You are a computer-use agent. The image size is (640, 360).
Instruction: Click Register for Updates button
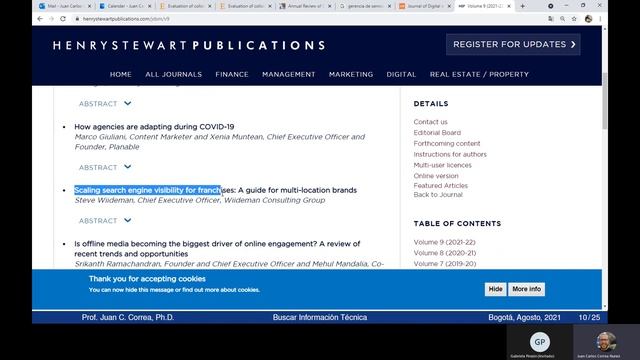pyautogui.click(x=513, y=44)
